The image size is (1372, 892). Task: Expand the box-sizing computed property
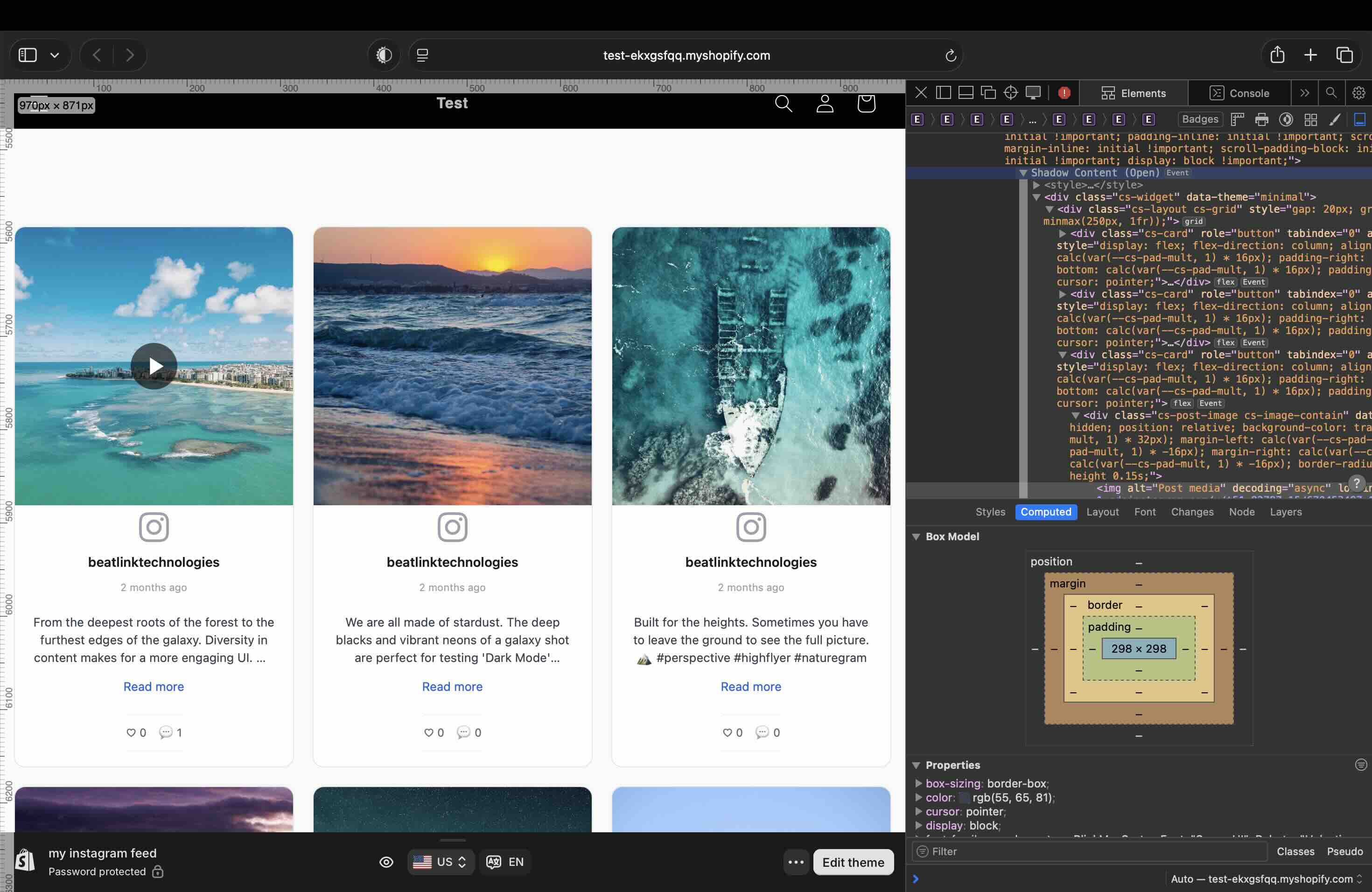[918, 784]
